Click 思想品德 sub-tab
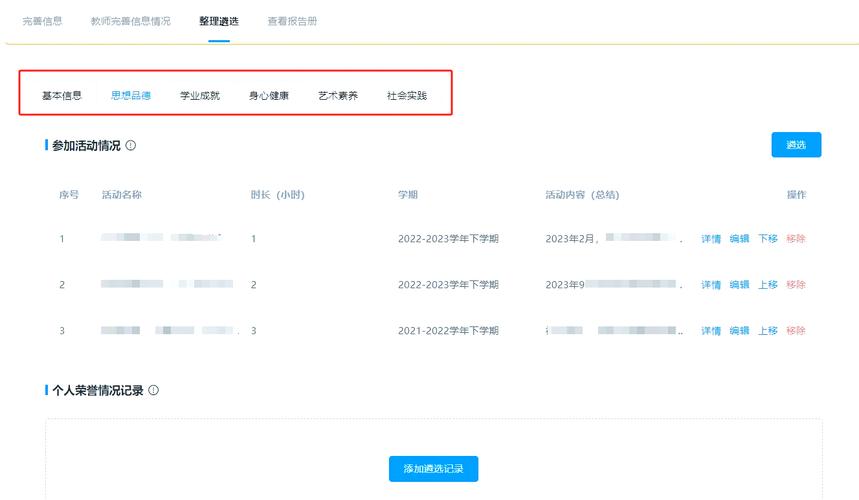 pyautogui.click(x=131, y=96)
